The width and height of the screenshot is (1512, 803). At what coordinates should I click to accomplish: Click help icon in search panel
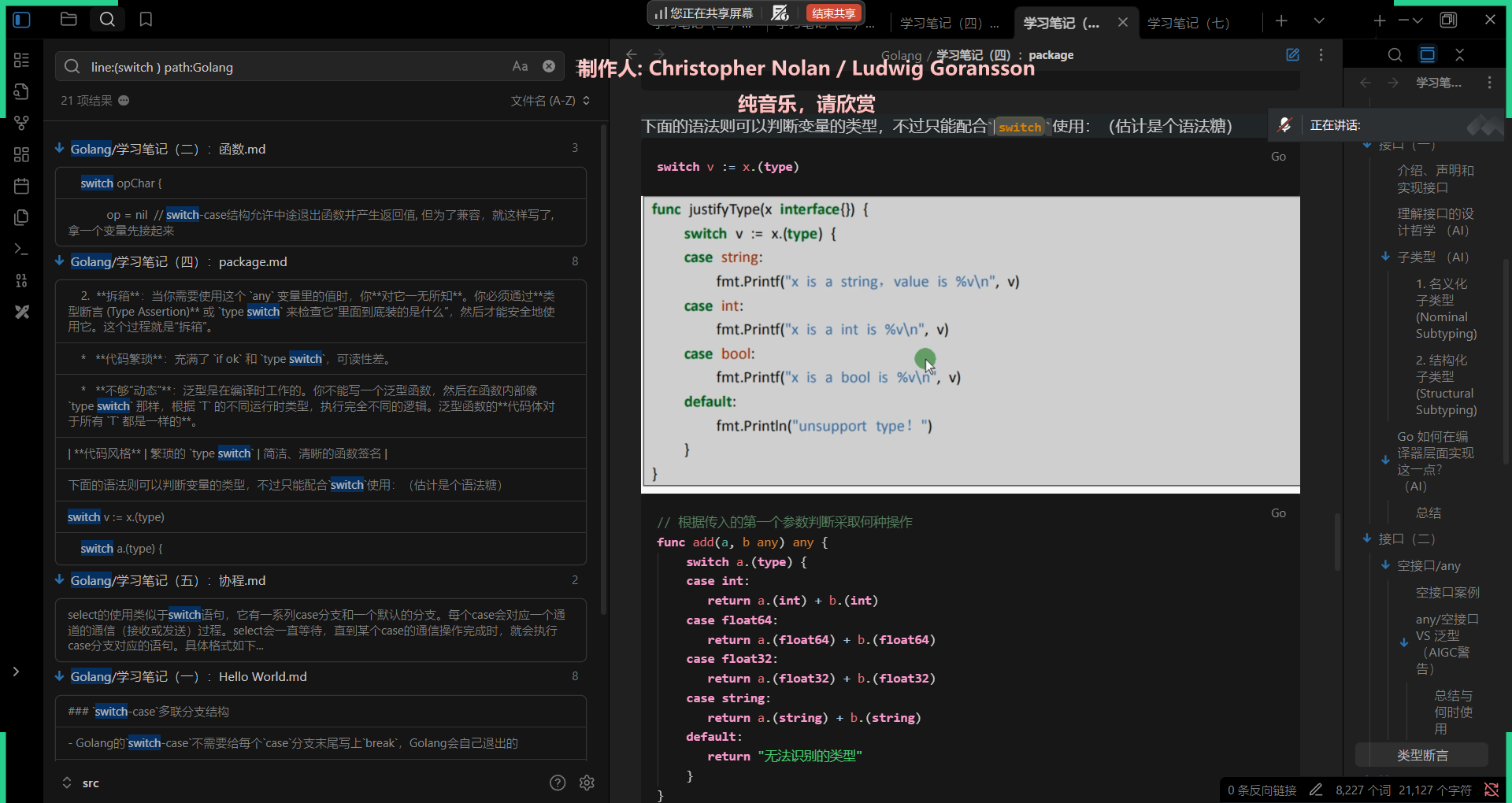point(558,783)
